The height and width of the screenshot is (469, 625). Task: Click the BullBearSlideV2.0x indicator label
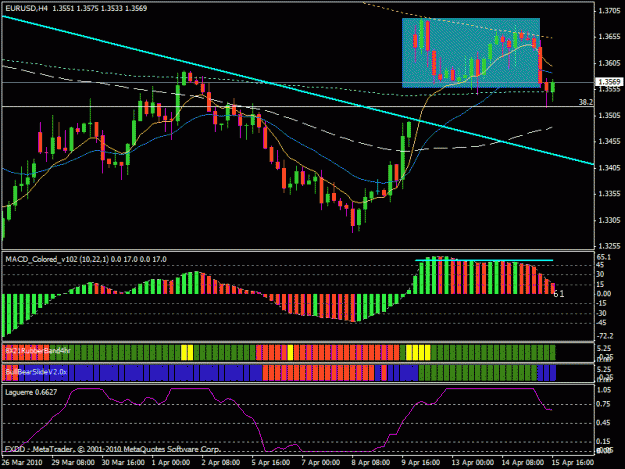36,372
